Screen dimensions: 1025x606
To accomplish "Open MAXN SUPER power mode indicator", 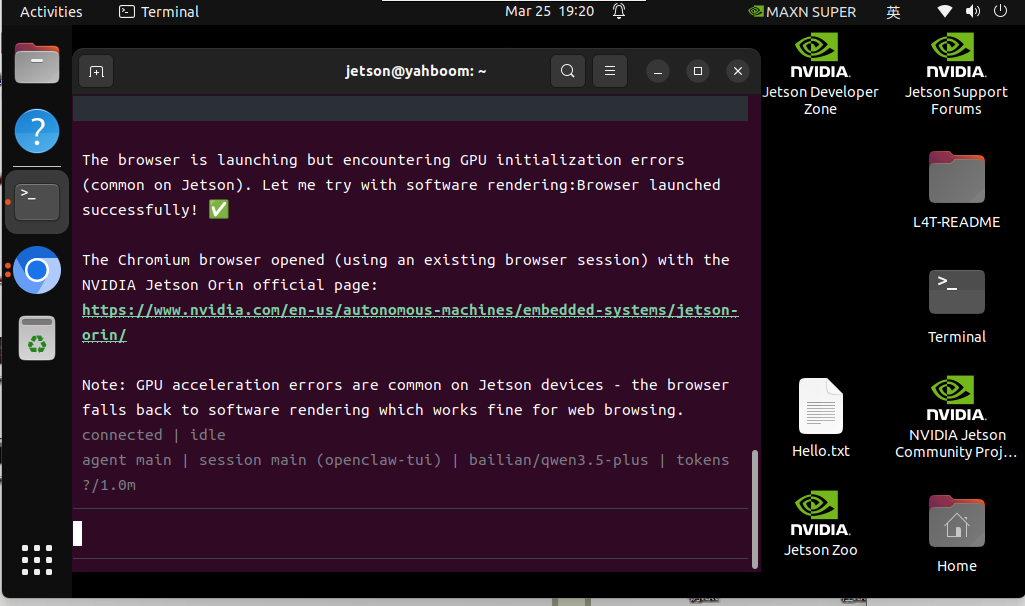I will (x=802, y=12).
